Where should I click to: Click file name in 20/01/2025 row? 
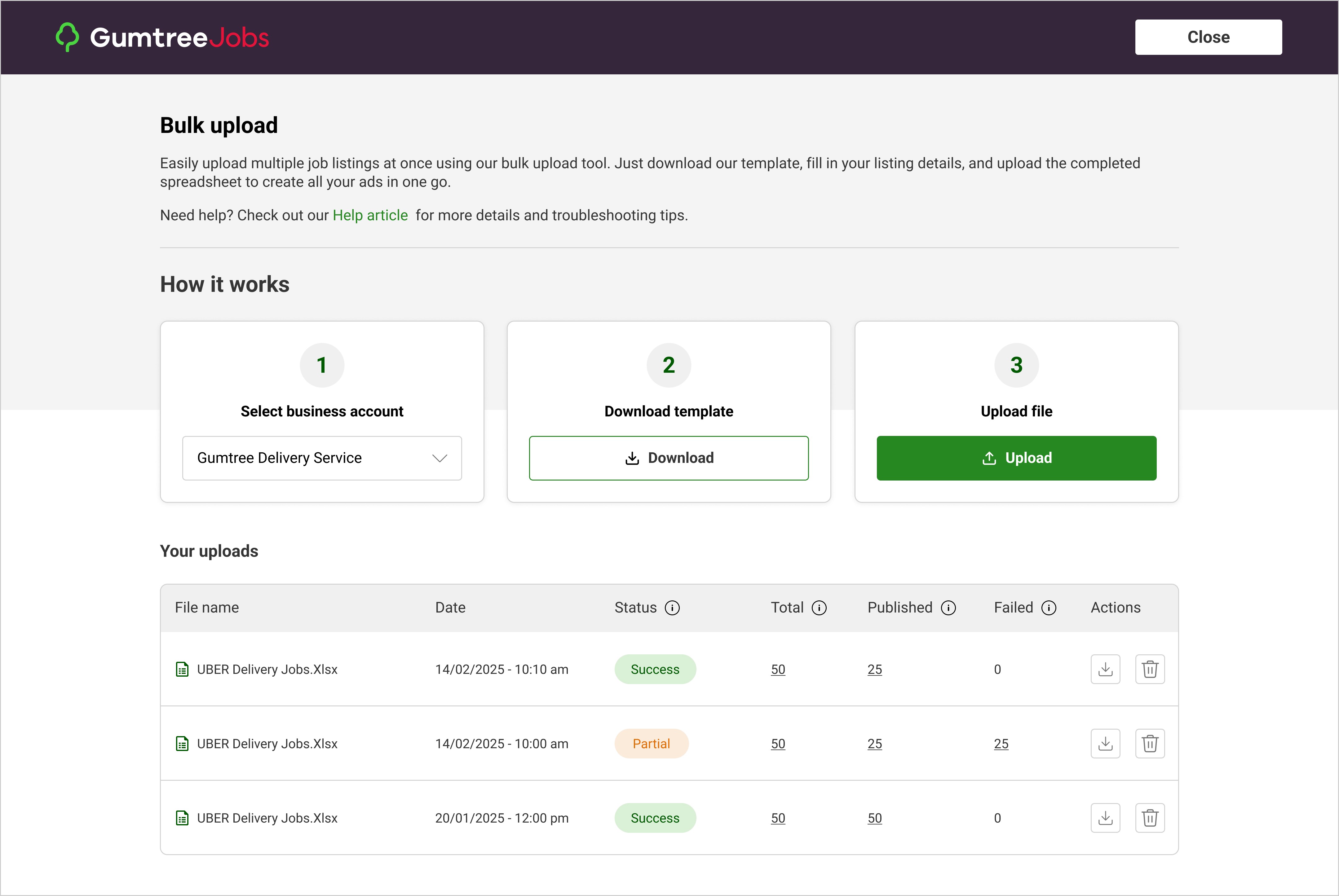coord(267,818)
